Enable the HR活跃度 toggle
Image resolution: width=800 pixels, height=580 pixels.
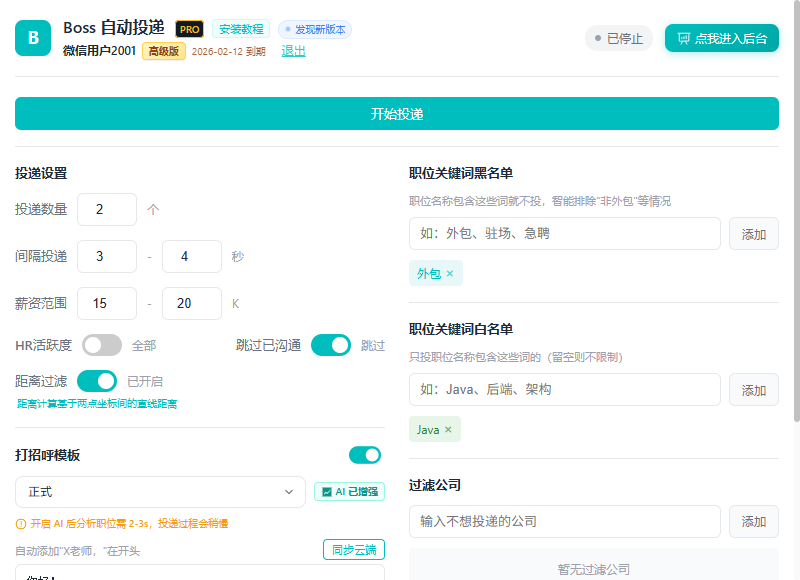coord(101,343)
